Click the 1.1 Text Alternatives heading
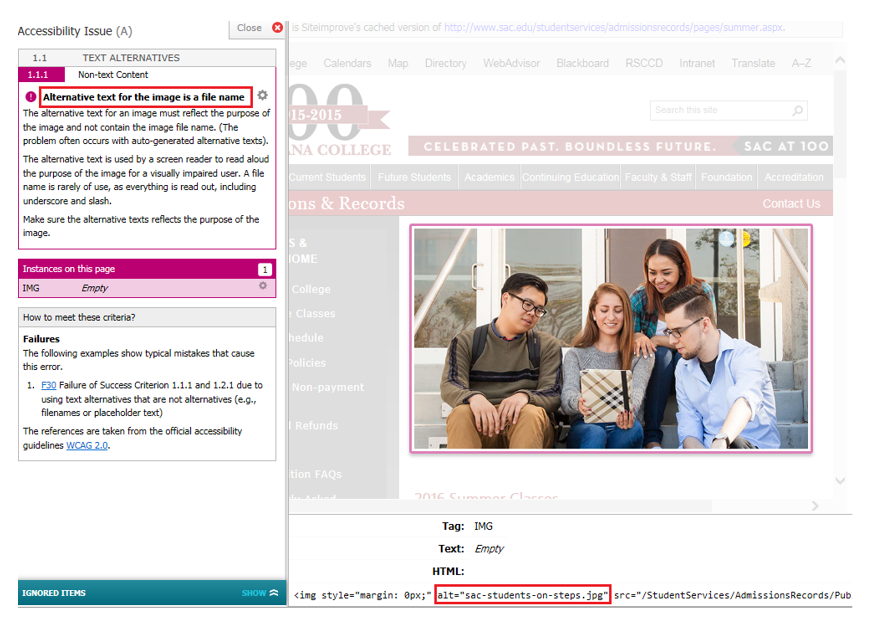The image size is (870, 626). coord(147,58)
